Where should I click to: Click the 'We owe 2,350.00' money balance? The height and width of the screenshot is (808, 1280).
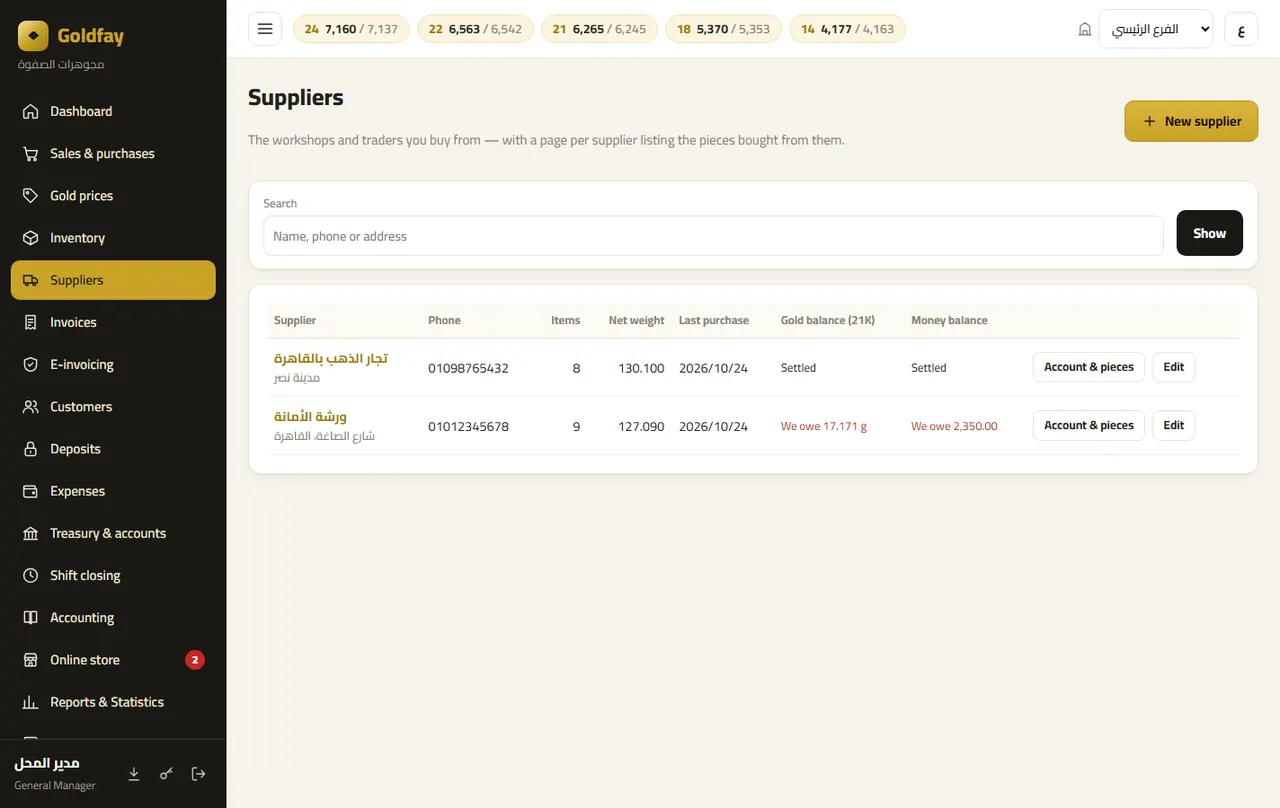tap(954, 426)
